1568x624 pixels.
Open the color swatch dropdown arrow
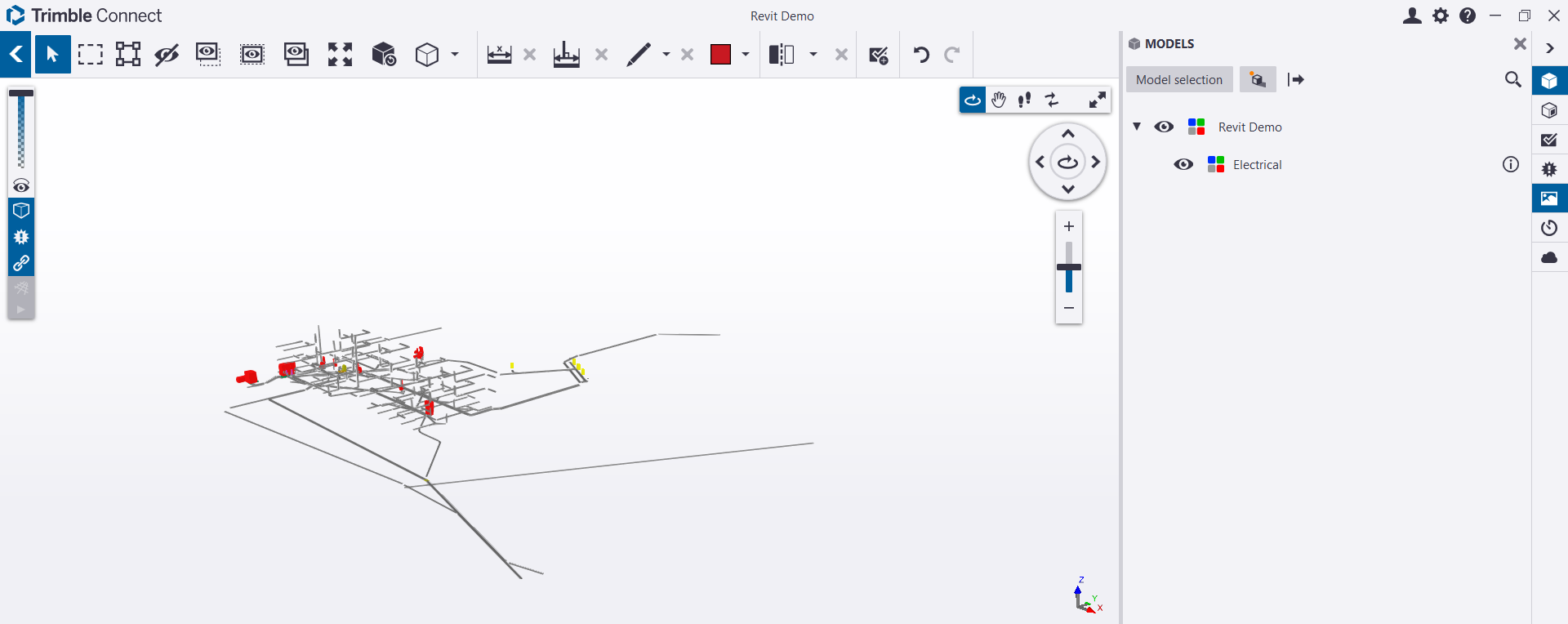pyautogui.click(x=745, y=55)
